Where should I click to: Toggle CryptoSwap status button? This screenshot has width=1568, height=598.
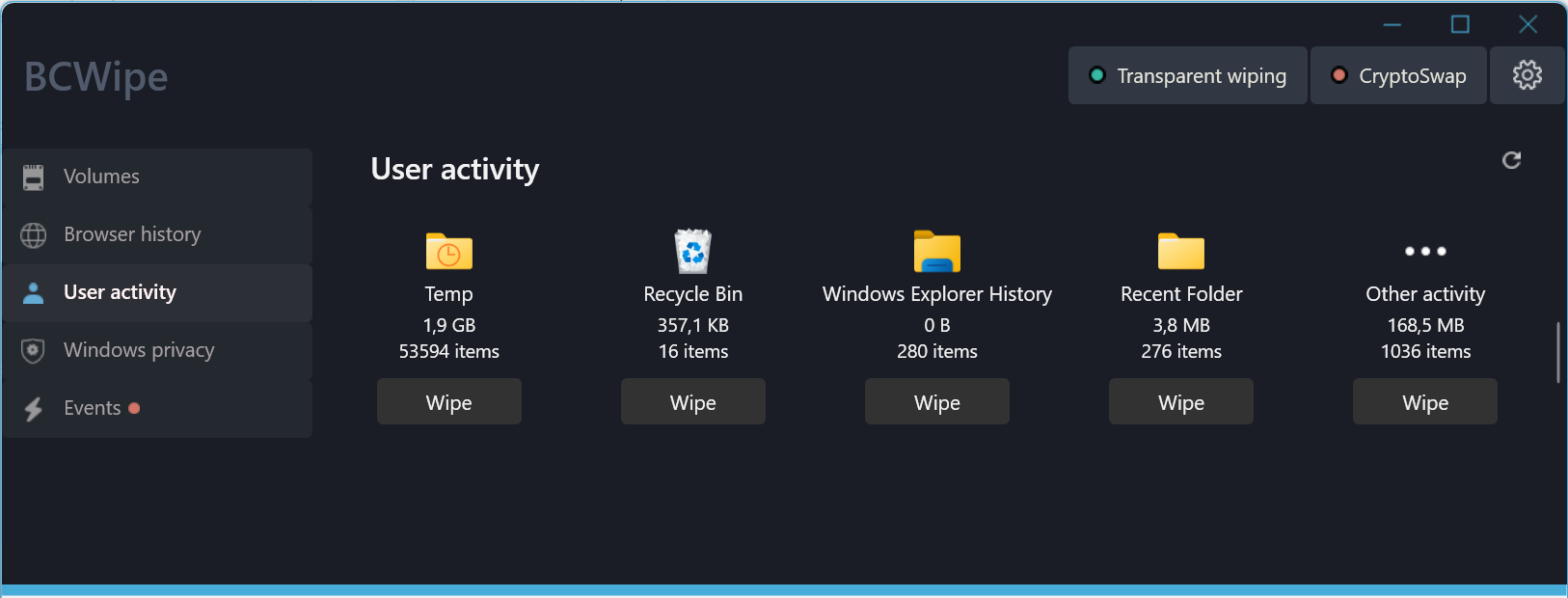1398,75
